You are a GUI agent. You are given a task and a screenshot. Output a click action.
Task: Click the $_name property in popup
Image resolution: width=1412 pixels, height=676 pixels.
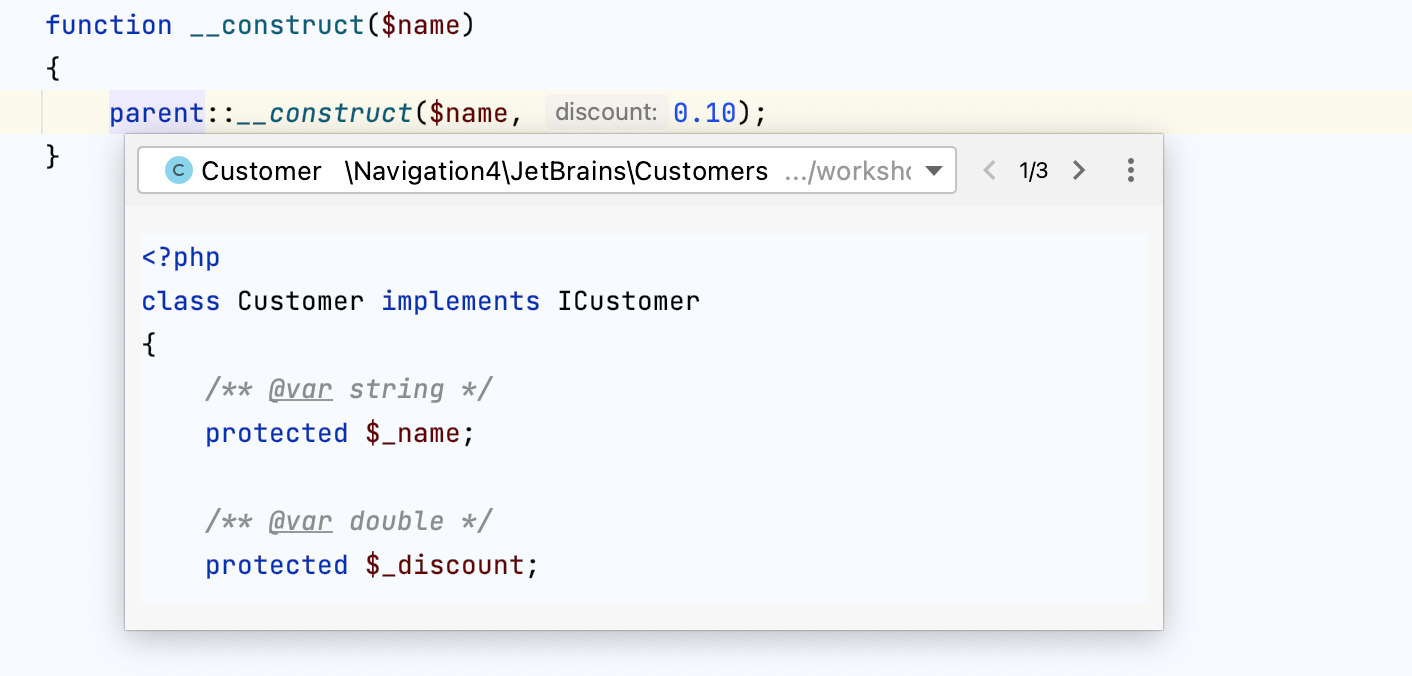(x=413, y=433)
